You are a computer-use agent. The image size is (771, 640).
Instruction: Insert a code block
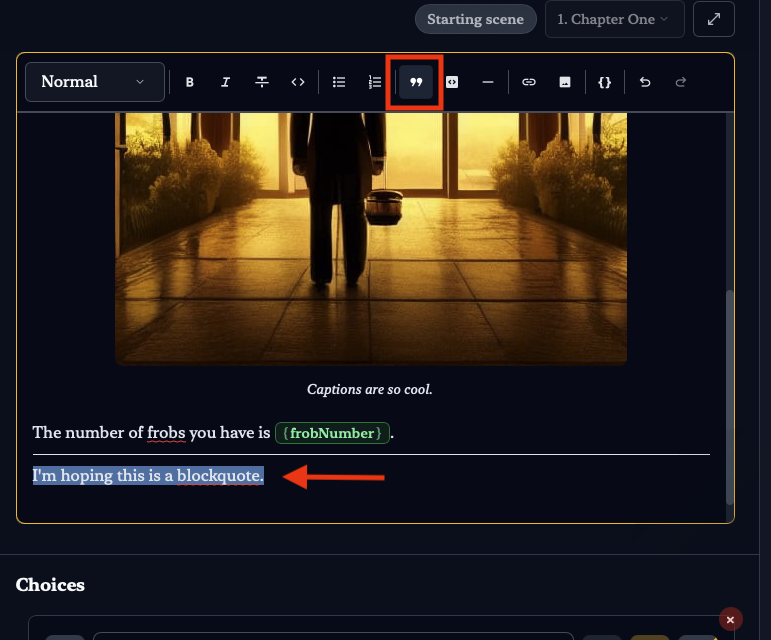[452, 82]
